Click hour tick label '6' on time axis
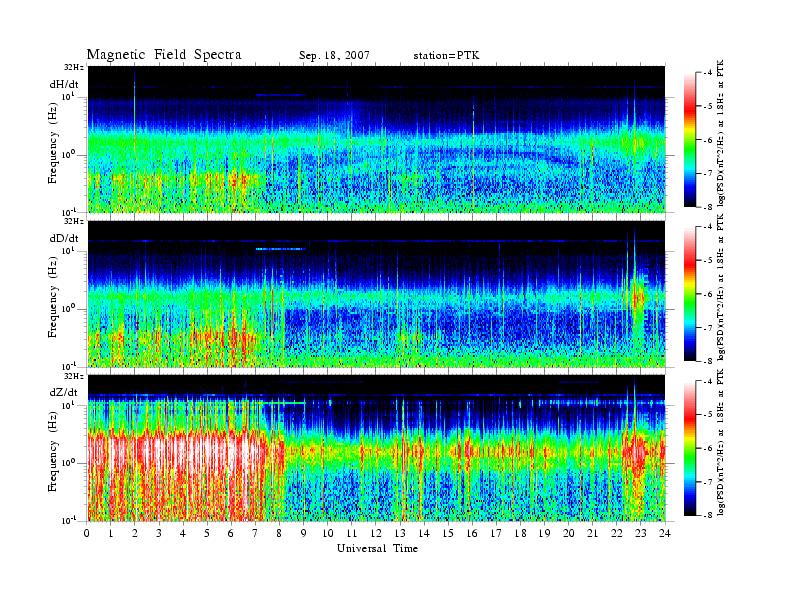The width and height of the screenshot is (792, 612). click(231, 533)
